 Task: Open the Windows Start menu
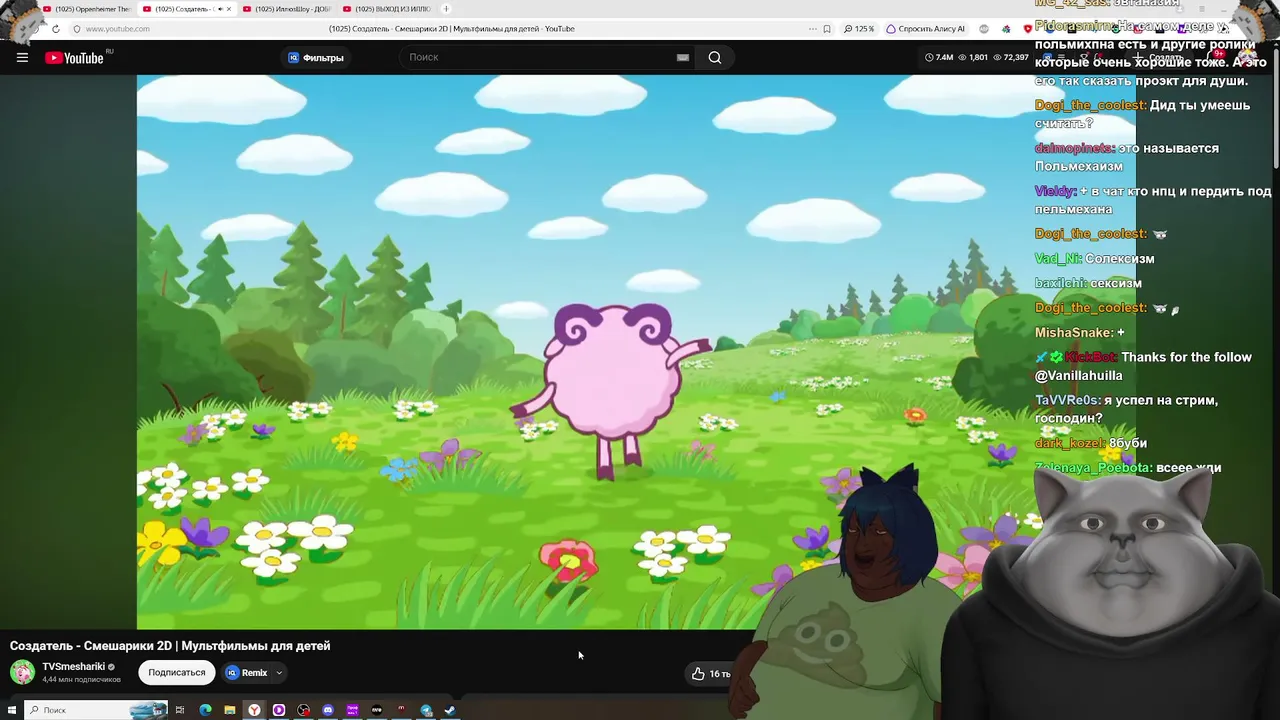click(12, 710)
